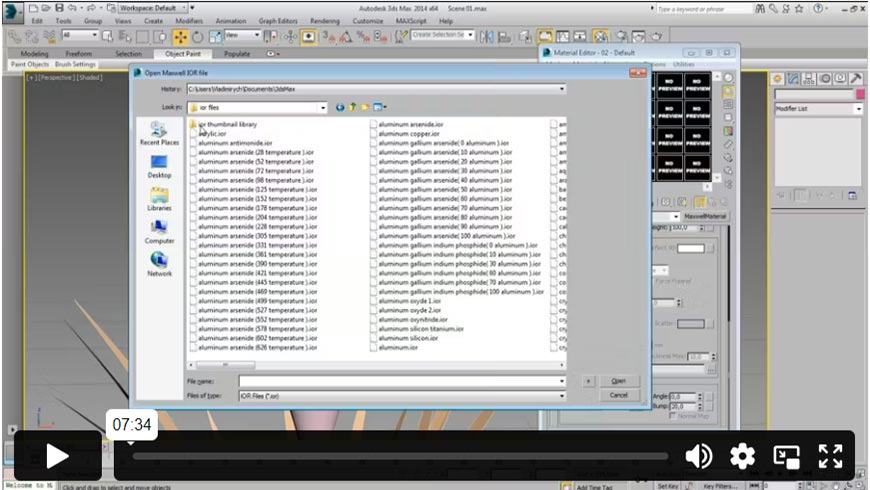
Task: Enable picture-in-picture mode
Action: click(x=786, y=456)
